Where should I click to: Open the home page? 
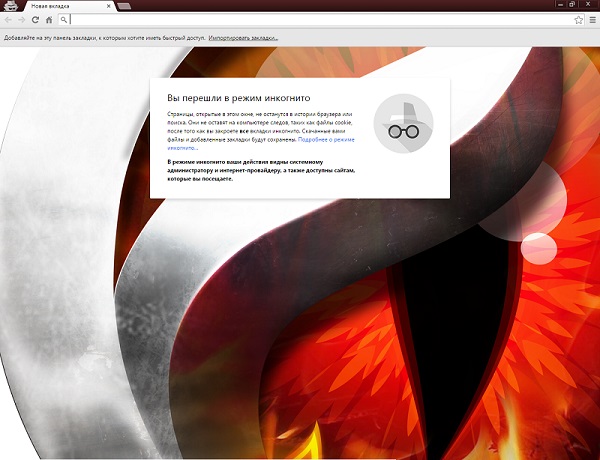pos(49,20)
